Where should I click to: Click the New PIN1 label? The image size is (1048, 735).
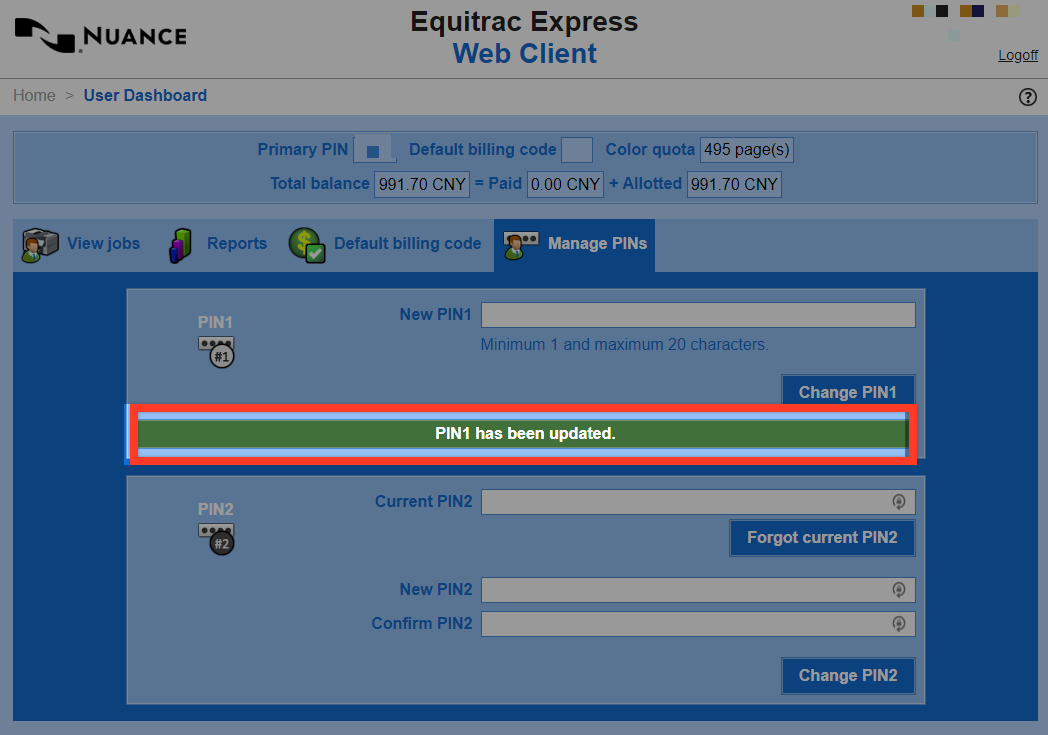pos(436,315)
